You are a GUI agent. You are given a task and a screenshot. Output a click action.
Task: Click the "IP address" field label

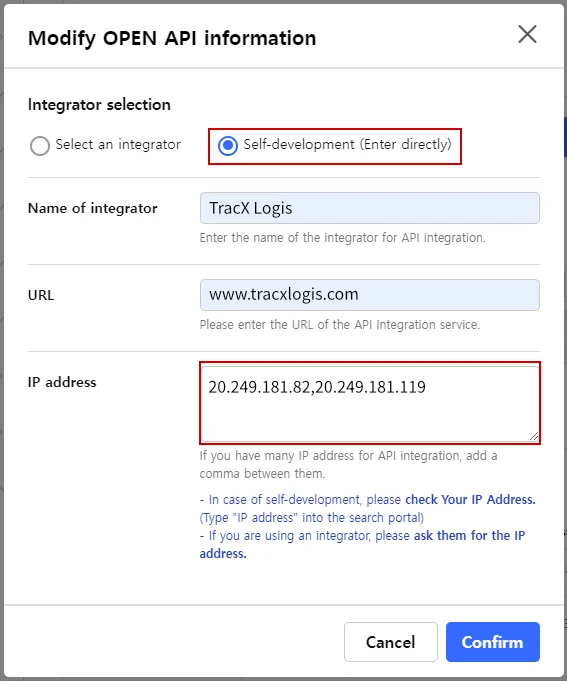62,382
